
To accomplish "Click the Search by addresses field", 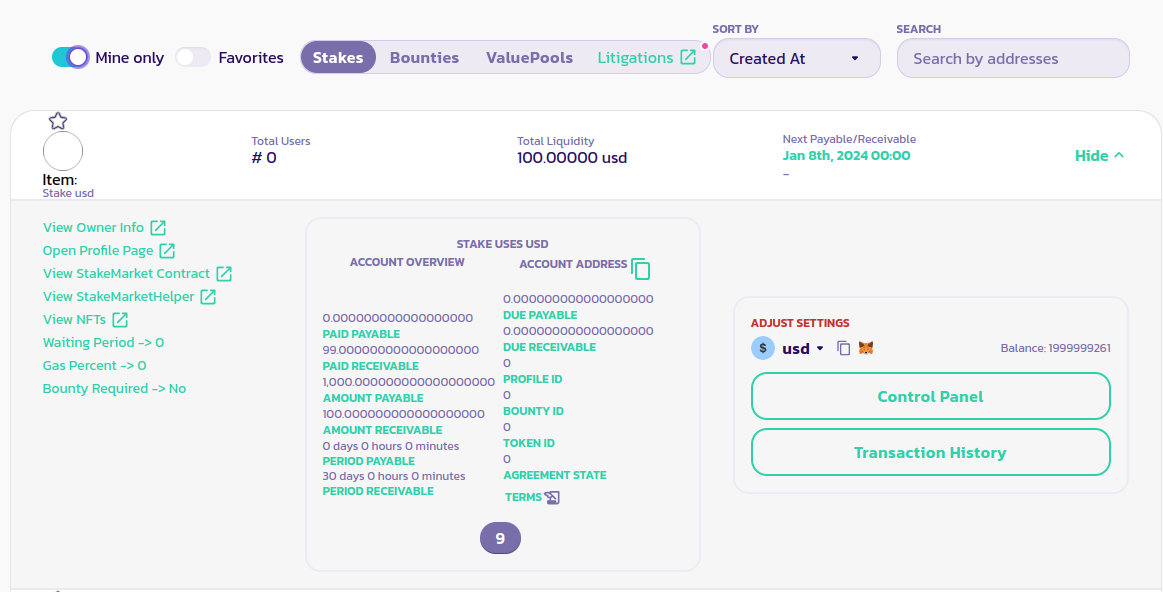I will [x=1013, y=58].
